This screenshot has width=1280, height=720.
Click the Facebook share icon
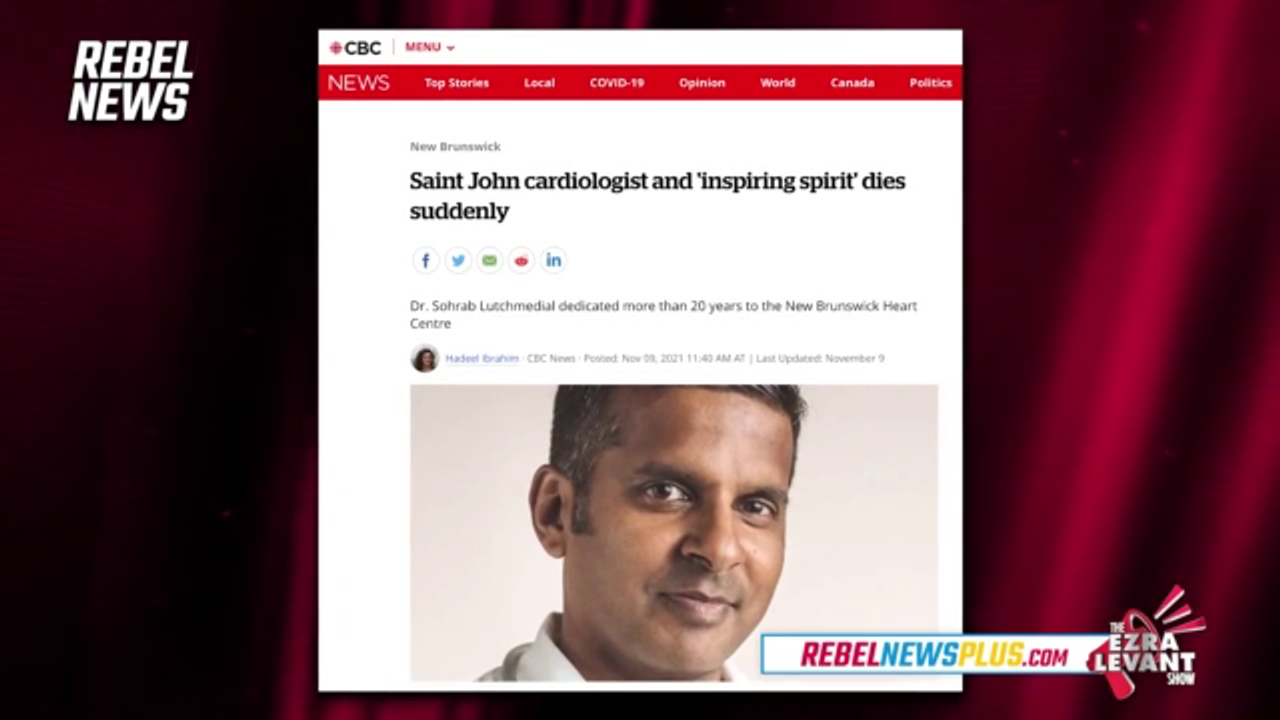click(426, 261)
